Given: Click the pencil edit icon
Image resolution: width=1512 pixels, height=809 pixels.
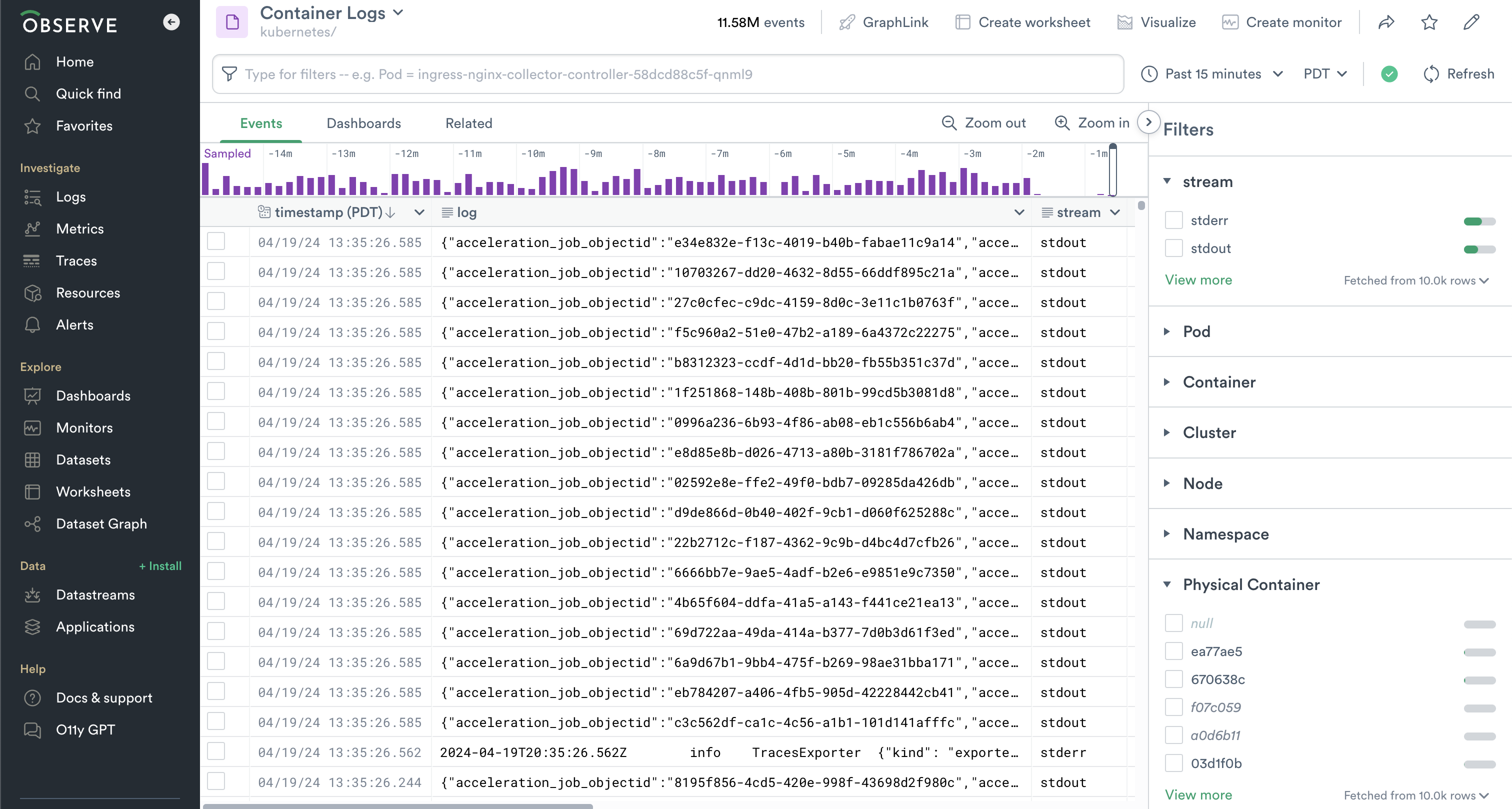Looking at the screenshot, I should click(1471, 22).
